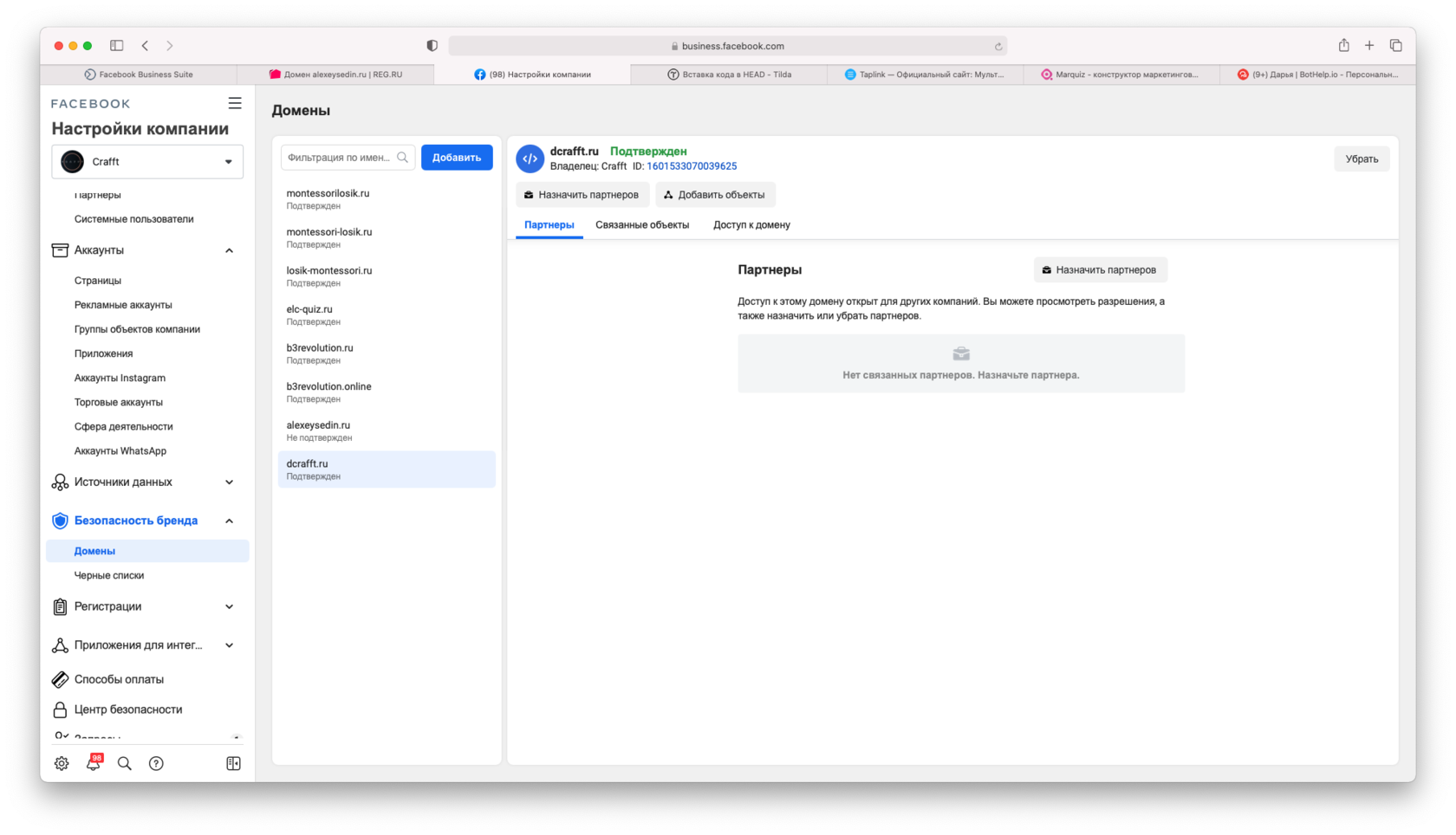This screenshot has width=1456, height=835.
Task: Switch to Связанные объекты tab
Action: click(642, 224)
